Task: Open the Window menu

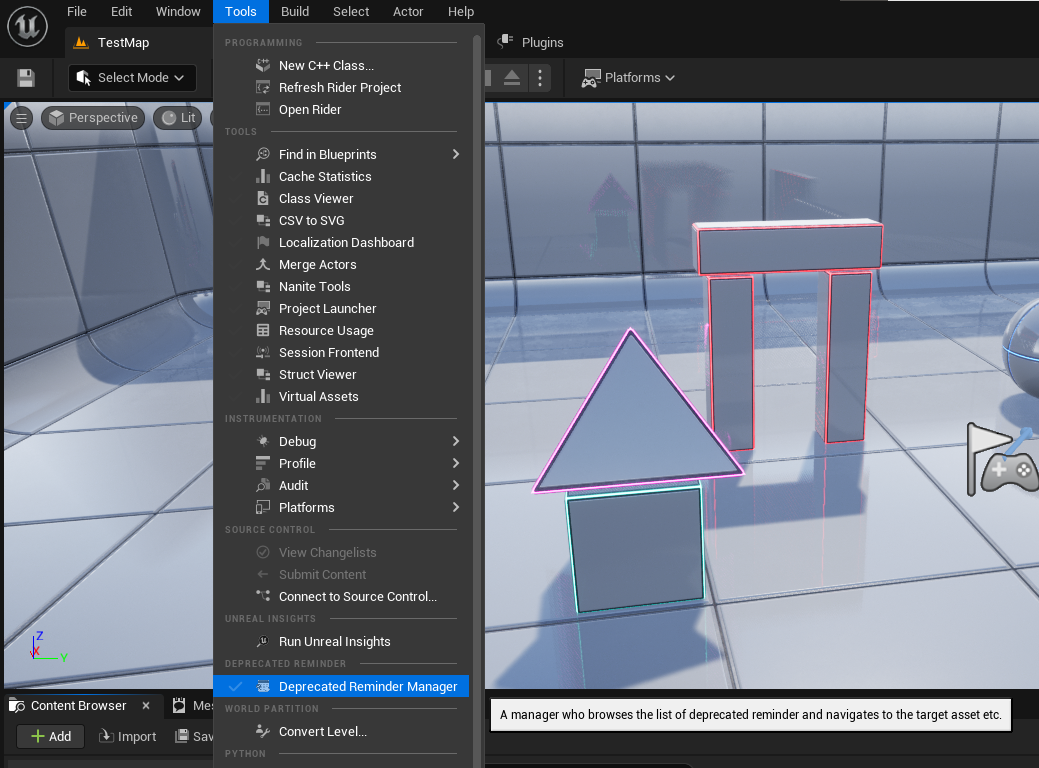Action: (x=178, y=11)
